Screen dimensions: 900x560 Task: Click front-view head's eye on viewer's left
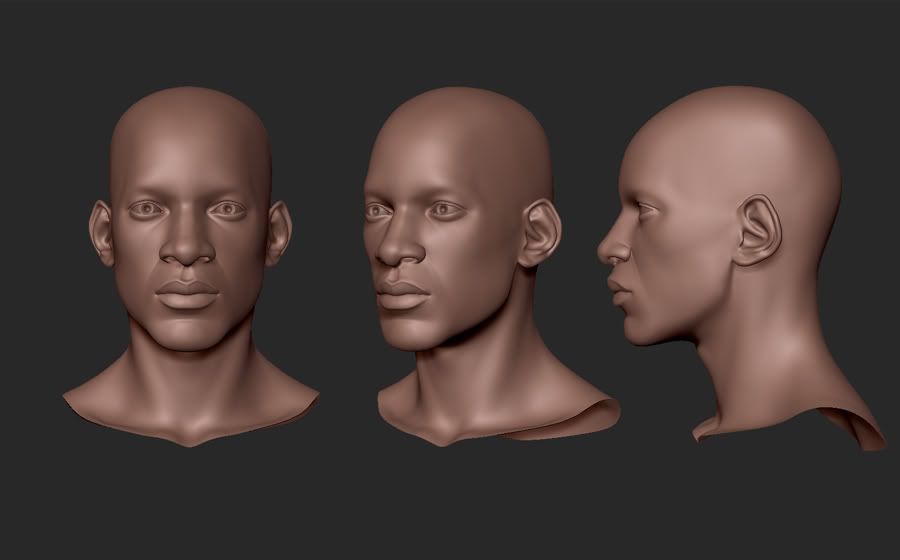click(x=150, y=209)
